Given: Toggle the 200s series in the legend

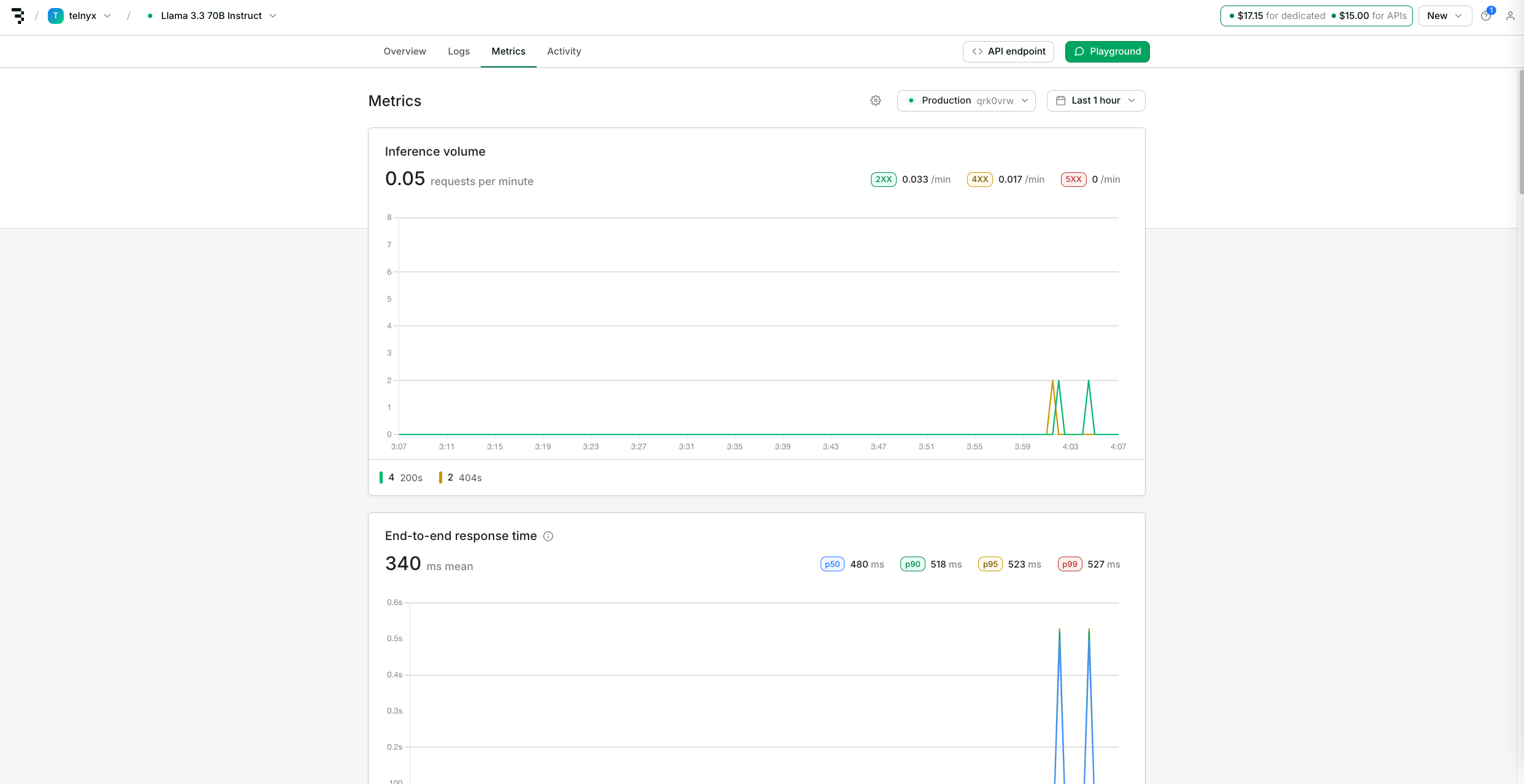Looking at the screenshot, I should pyautogui.click(x=402, y=478).
